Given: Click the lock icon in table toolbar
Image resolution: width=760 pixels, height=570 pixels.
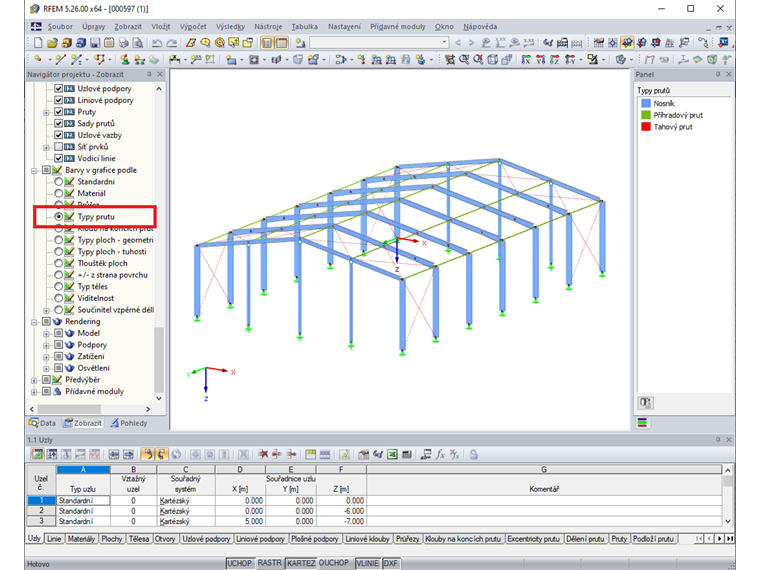Looking at the screenshot, I should point(474,454).
